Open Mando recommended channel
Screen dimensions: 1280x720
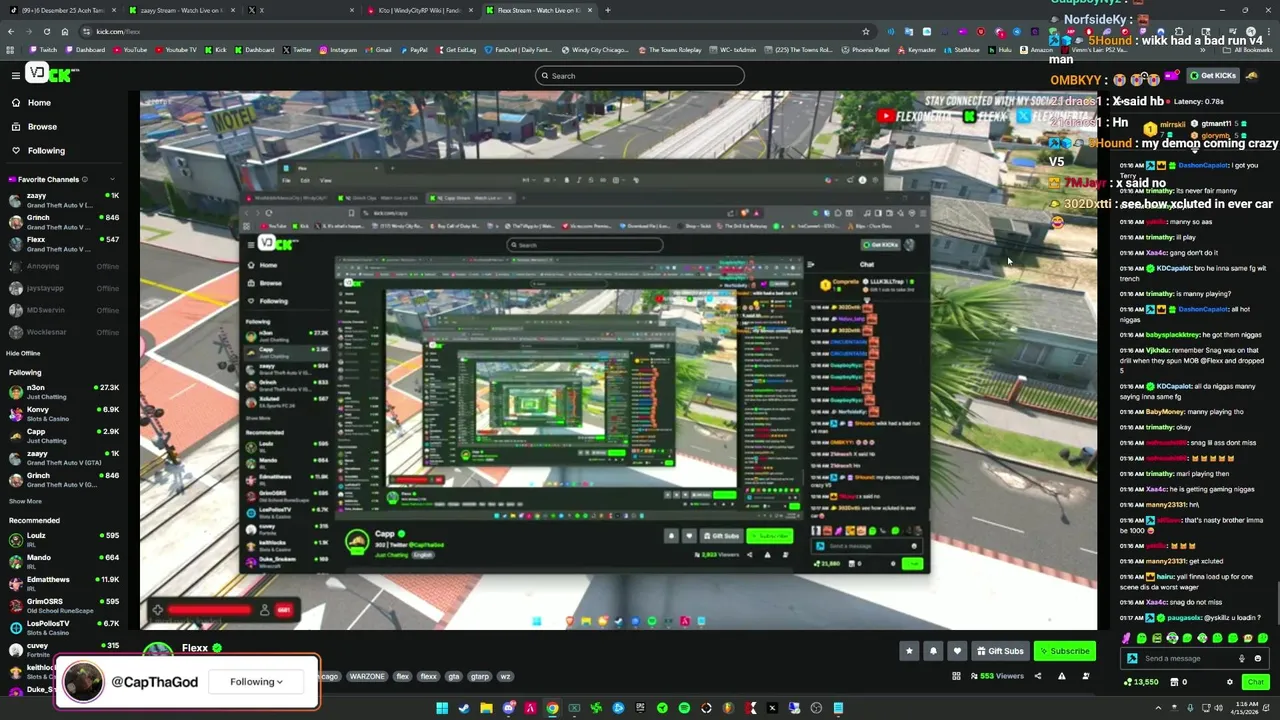click(62, 561)
